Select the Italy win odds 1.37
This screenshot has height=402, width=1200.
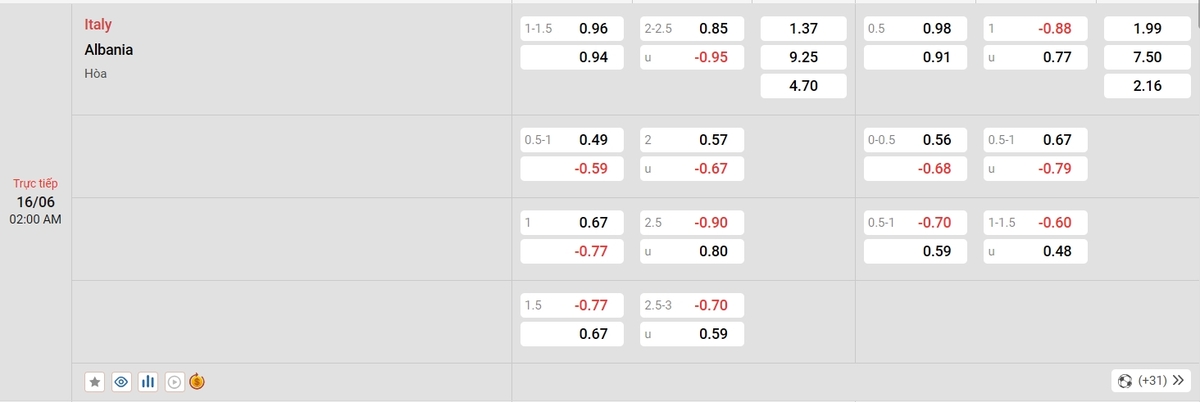click(804, 29)
